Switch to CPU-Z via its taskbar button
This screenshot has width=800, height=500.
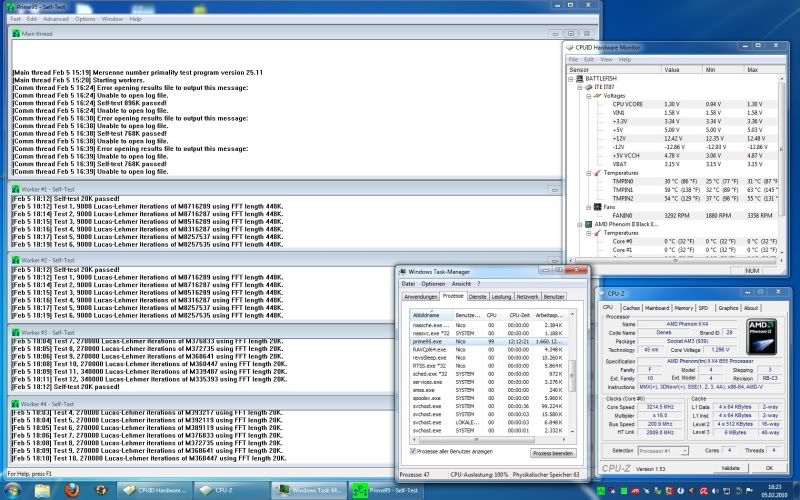pyautogui.click(x=232, y=490)
